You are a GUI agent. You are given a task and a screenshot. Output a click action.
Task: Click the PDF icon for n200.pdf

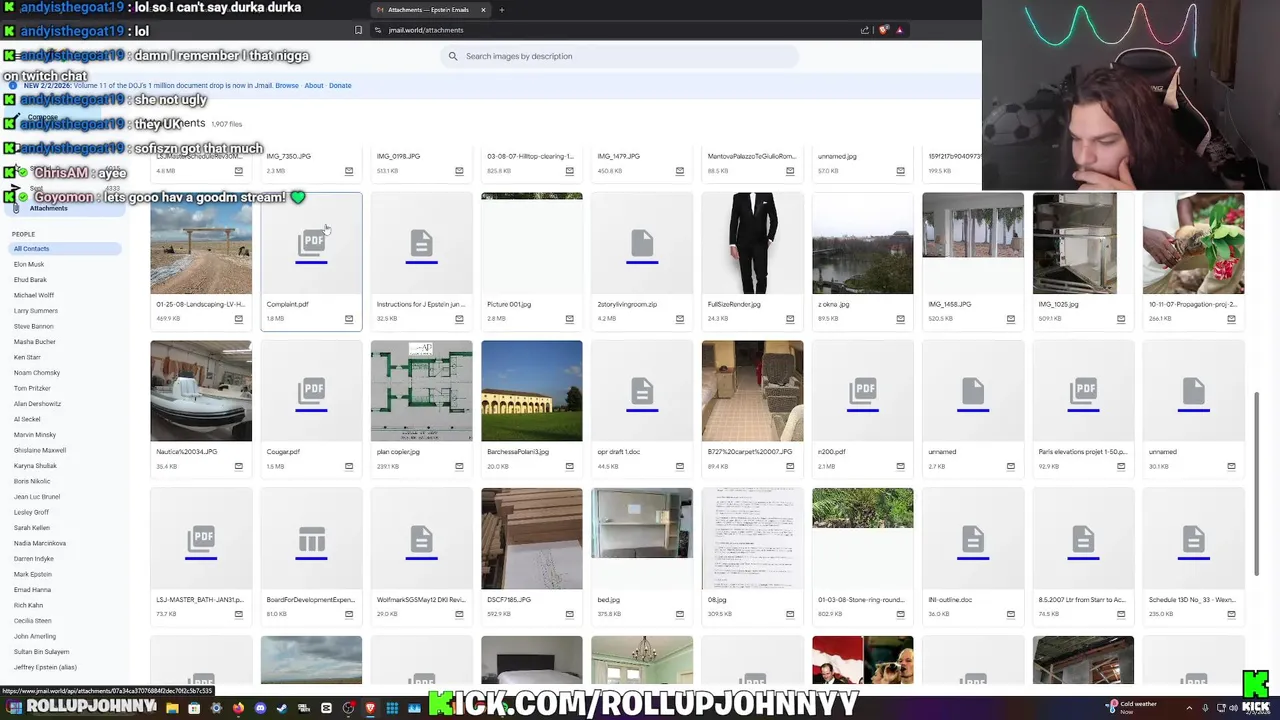tap(863, 391)
